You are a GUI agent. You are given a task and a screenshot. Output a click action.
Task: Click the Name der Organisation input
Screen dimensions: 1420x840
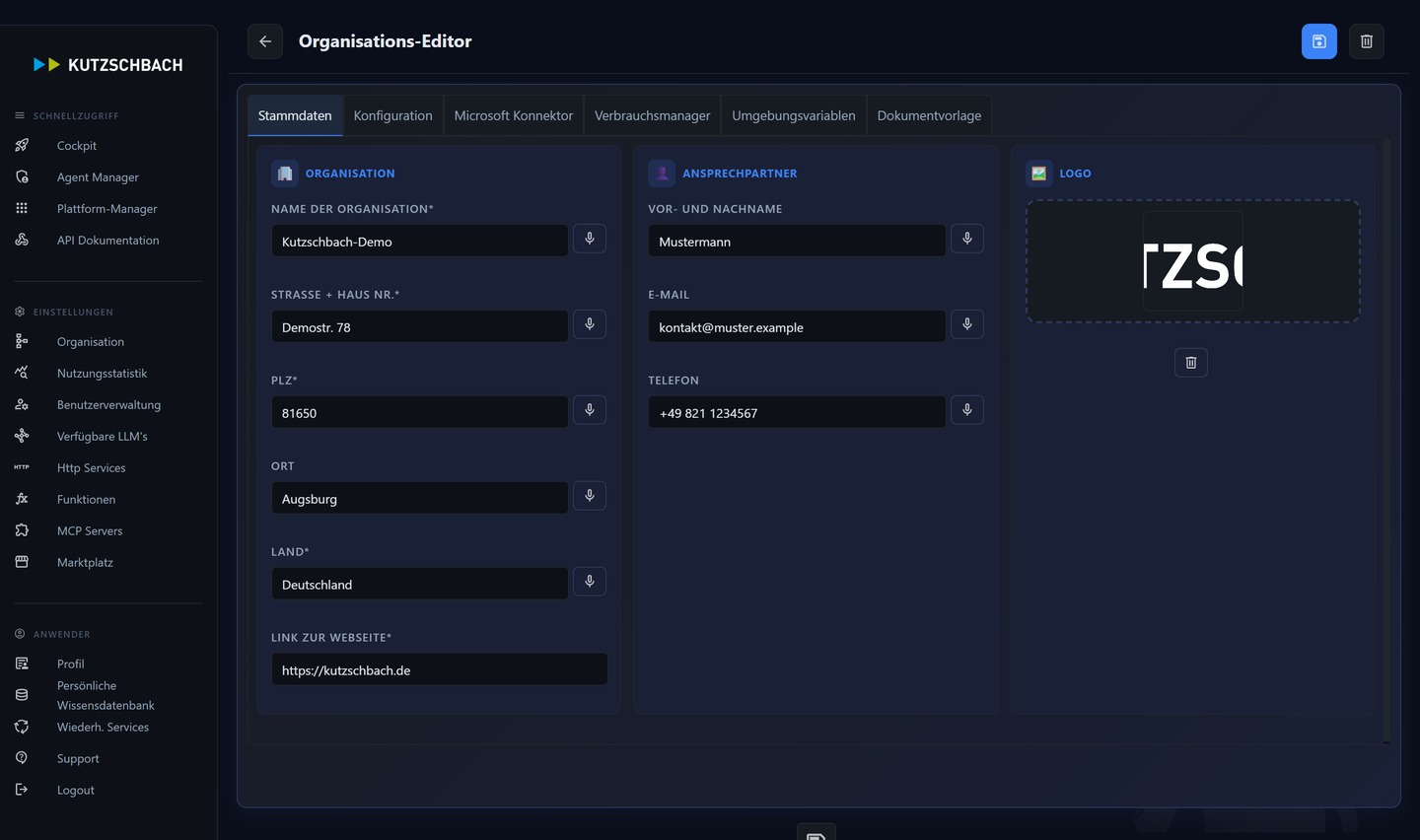tap(419, 241)
